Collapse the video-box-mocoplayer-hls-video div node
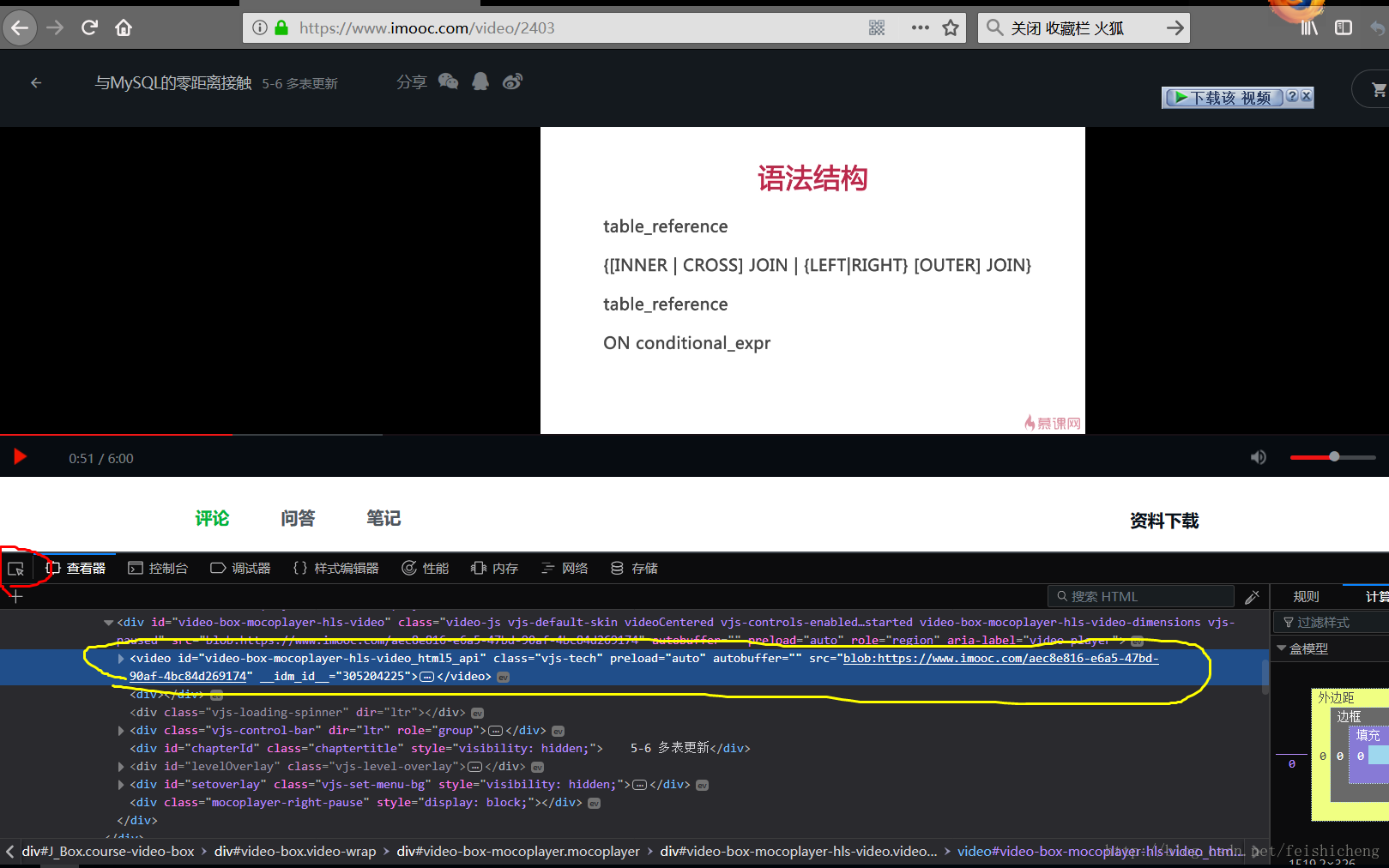This screenshot has width=1389, height=868. [109, 623]
